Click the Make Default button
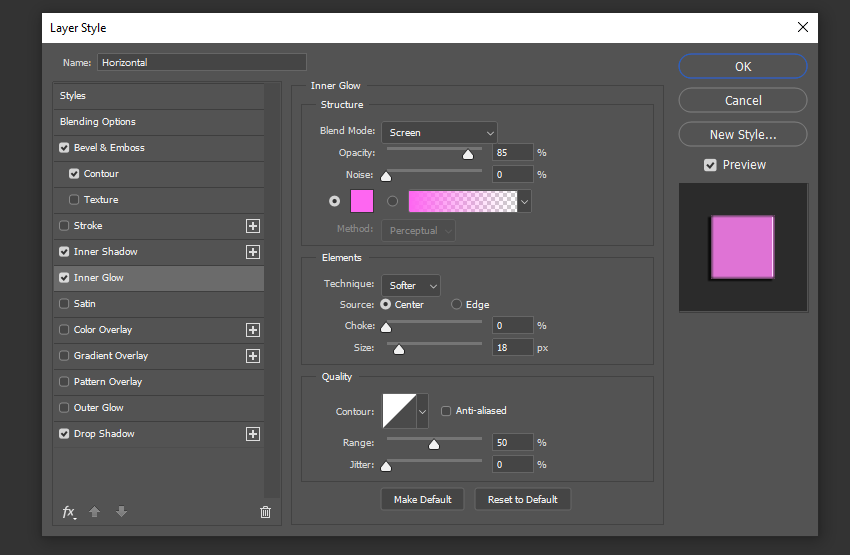The image size is (850, 555). coord(422,499)
